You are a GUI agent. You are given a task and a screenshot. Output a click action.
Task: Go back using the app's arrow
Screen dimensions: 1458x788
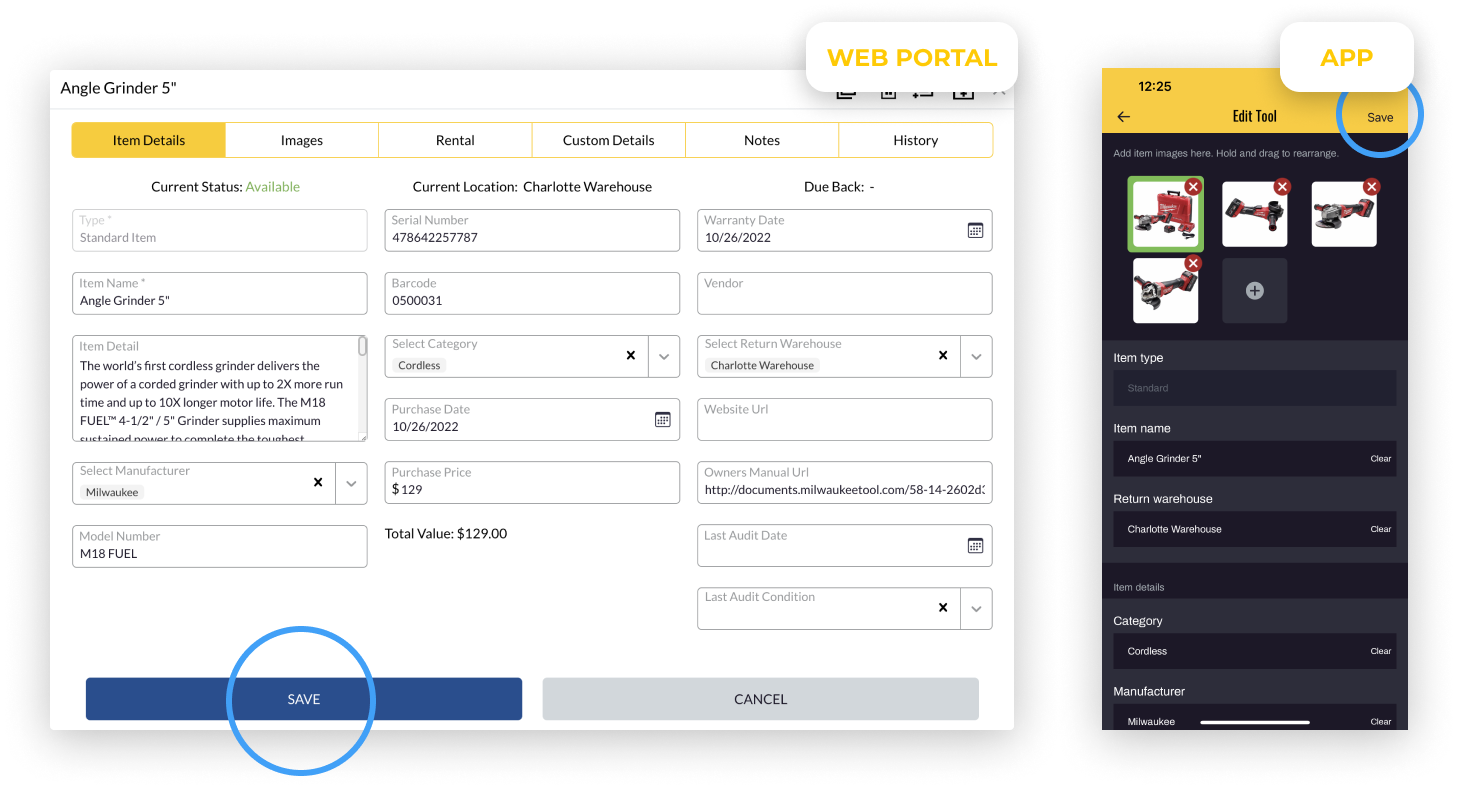point(1124,117)
